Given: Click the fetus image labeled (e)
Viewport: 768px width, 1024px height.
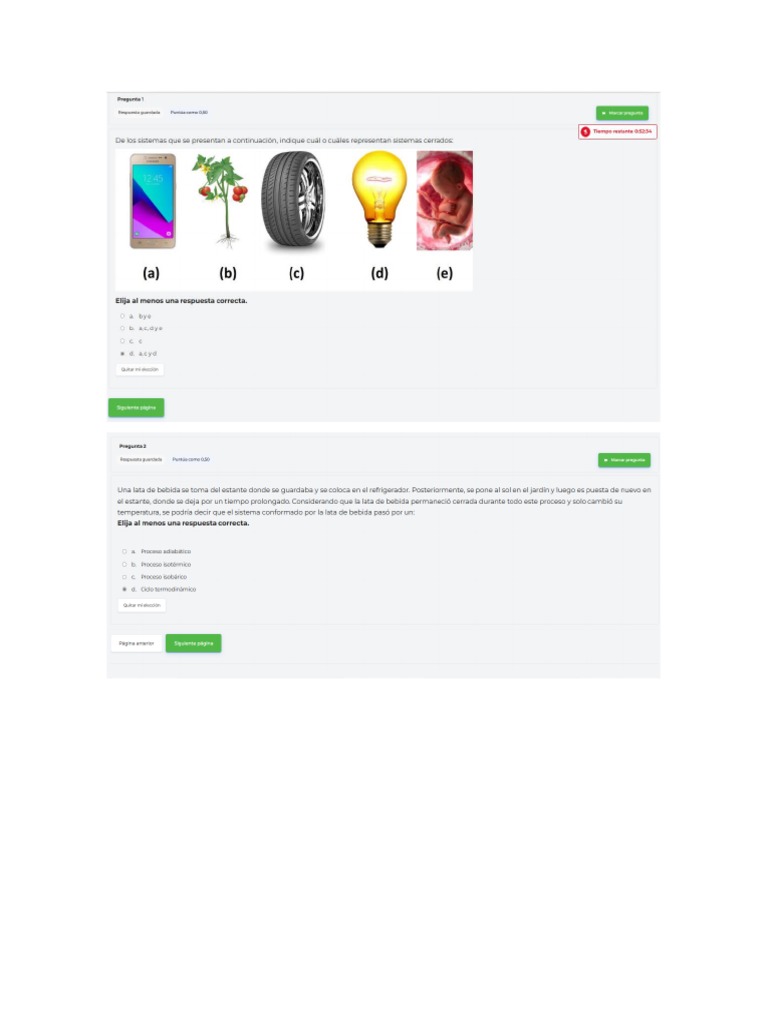Looking at the screenshot, I should (x=445, y=200).
